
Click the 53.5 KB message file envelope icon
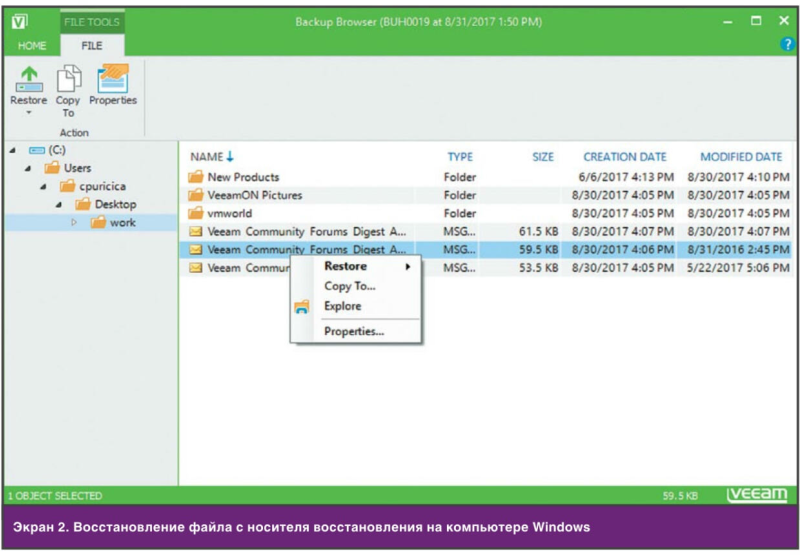pyautogui.click(x=195, y=268)
